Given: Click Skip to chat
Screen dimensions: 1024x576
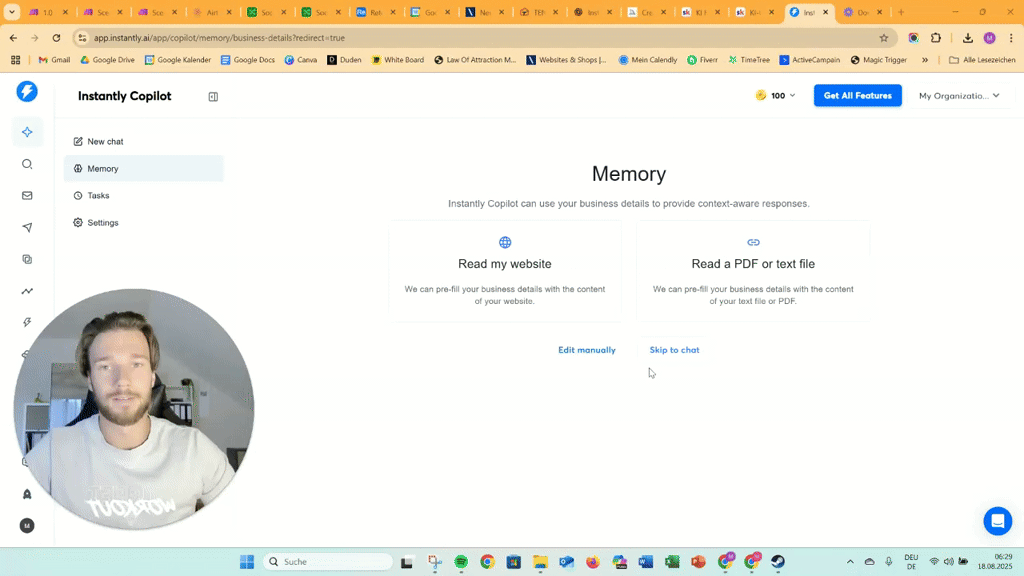Looking at the screenshot, I should click(674, 350).
